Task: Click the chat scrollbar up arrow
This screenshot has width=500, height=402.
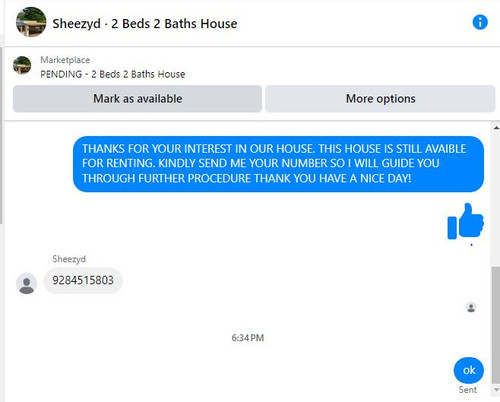Action: point(496,128)
